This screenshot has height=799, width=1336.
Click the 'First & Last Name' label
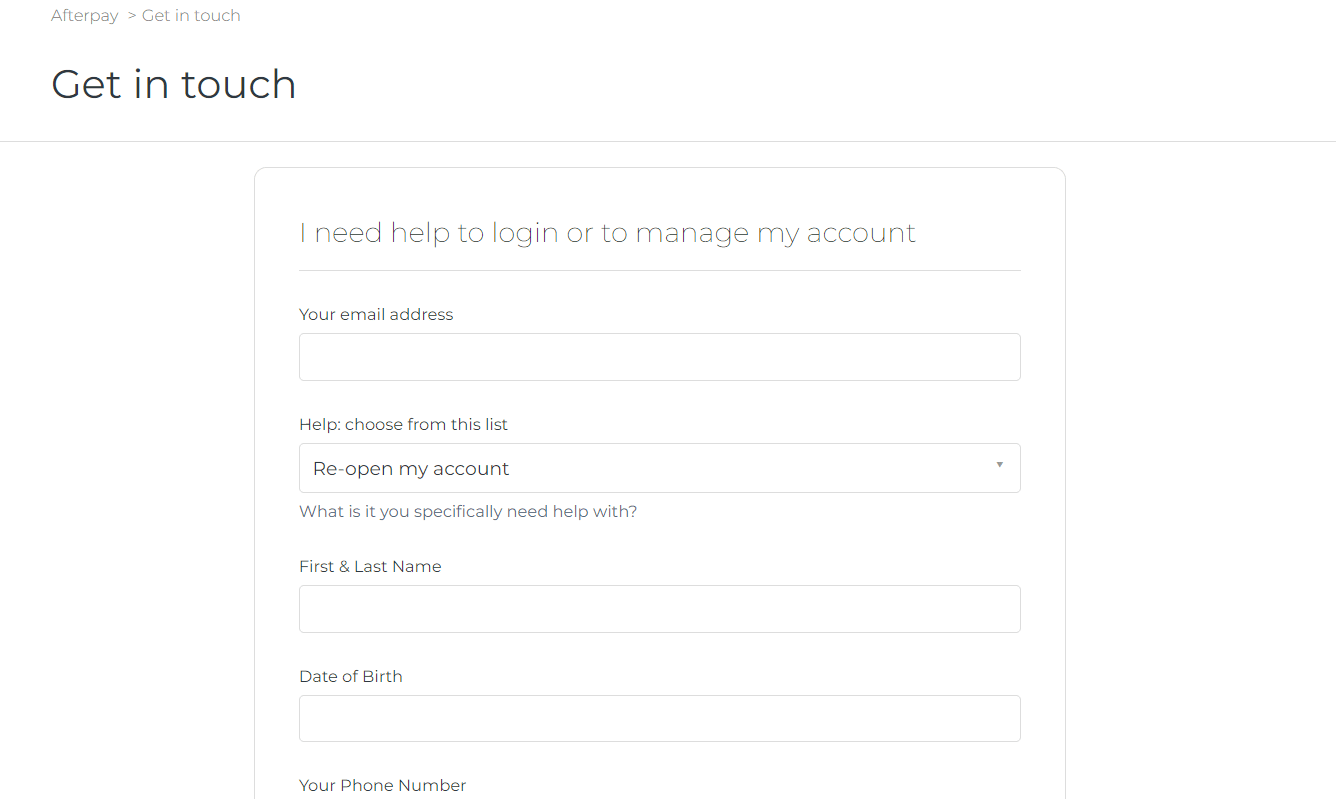(x=370, y=566)
